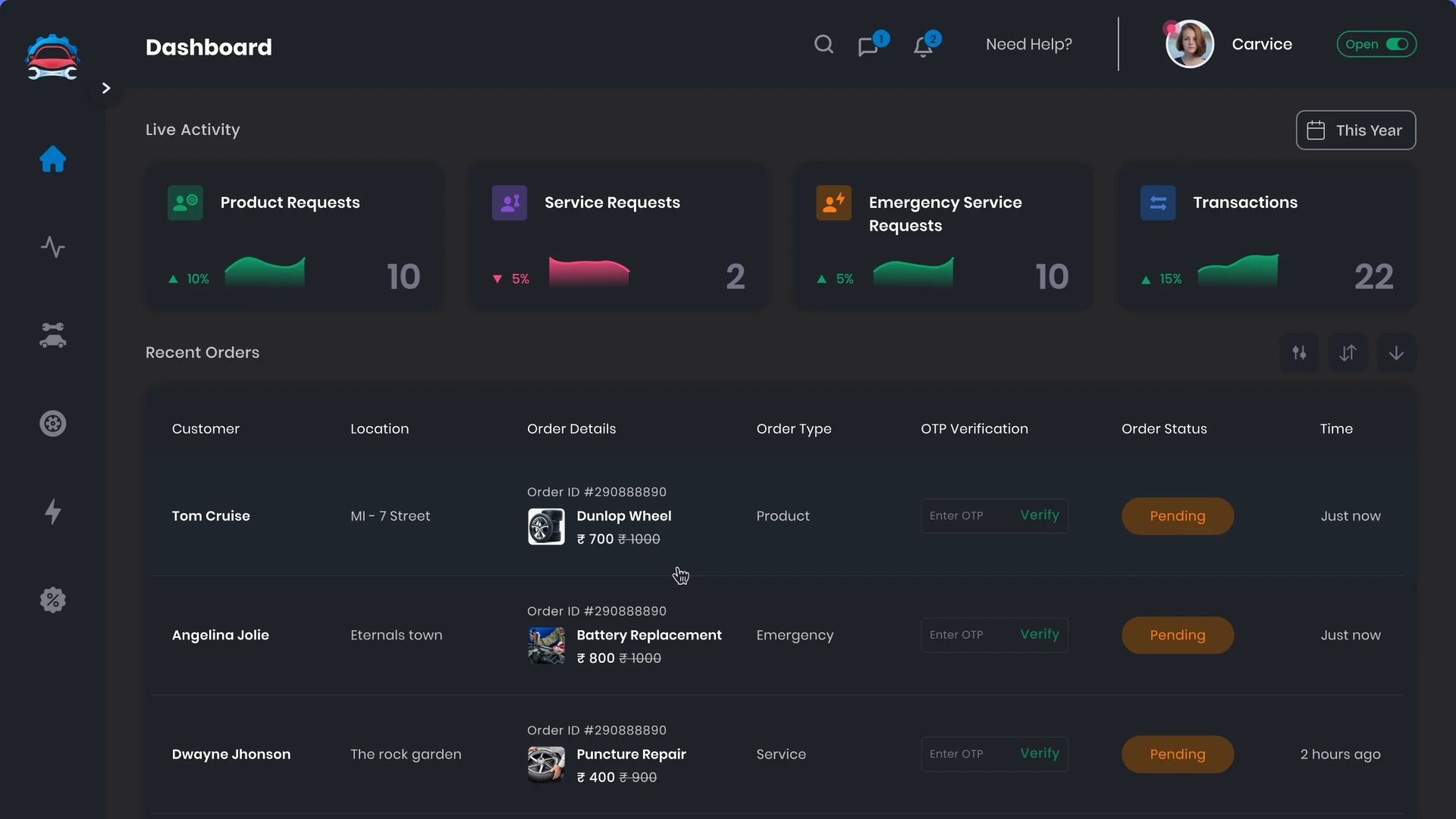View notifications with 2 alerts
This screenshot has width=1456, height=819.
[924, 47]
